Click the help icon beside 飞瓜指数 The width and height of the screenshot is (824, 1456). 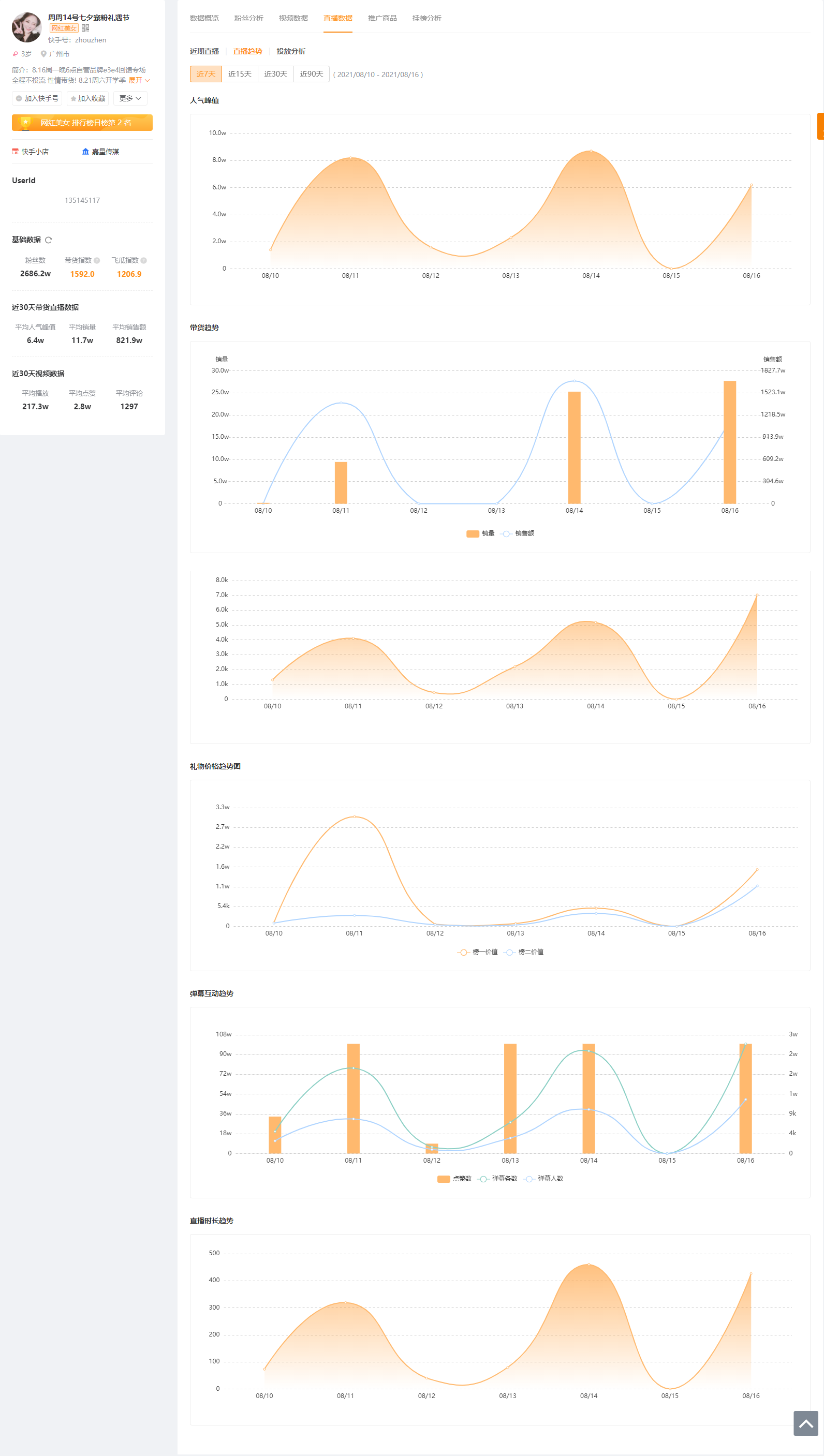144,261
